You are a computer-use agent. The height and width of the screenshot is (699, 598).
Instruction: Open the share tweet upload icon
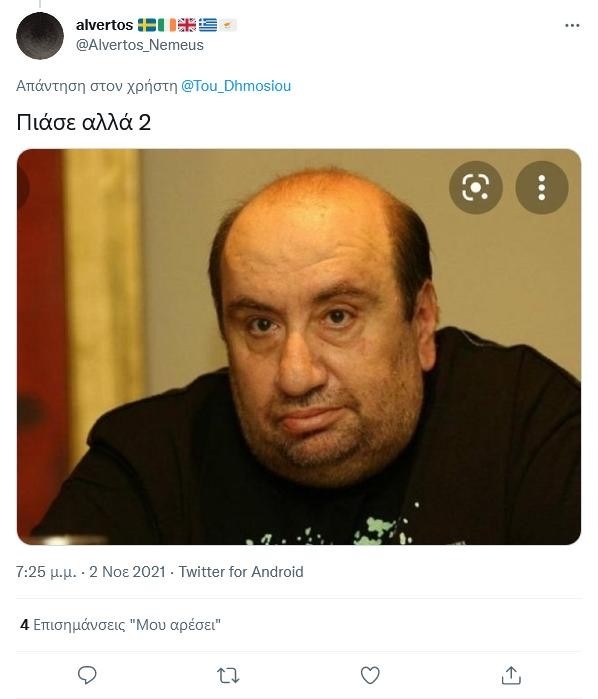pyautogui.click(x=511, y=675)
